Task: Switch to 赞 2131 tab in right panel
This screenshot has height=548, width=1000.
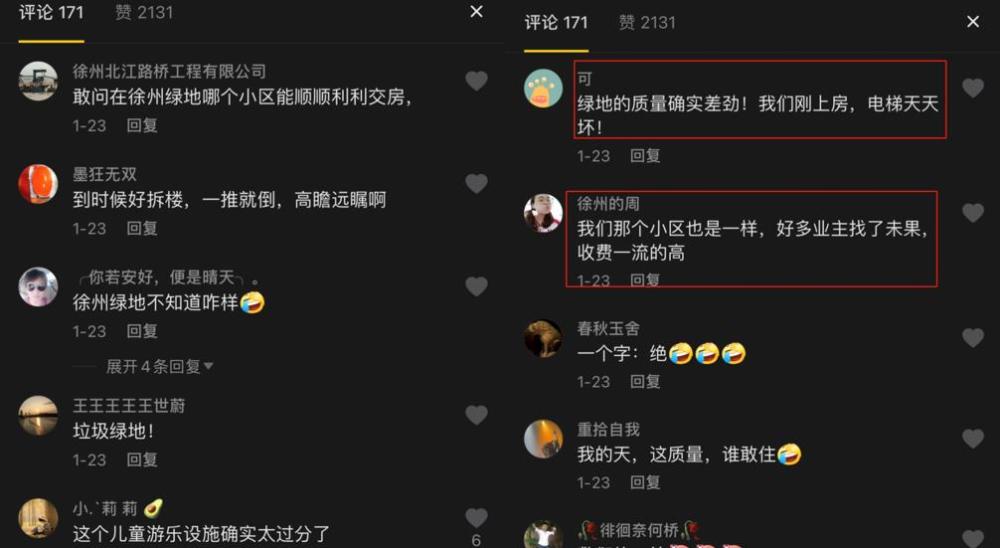Action: click(647, 22)
